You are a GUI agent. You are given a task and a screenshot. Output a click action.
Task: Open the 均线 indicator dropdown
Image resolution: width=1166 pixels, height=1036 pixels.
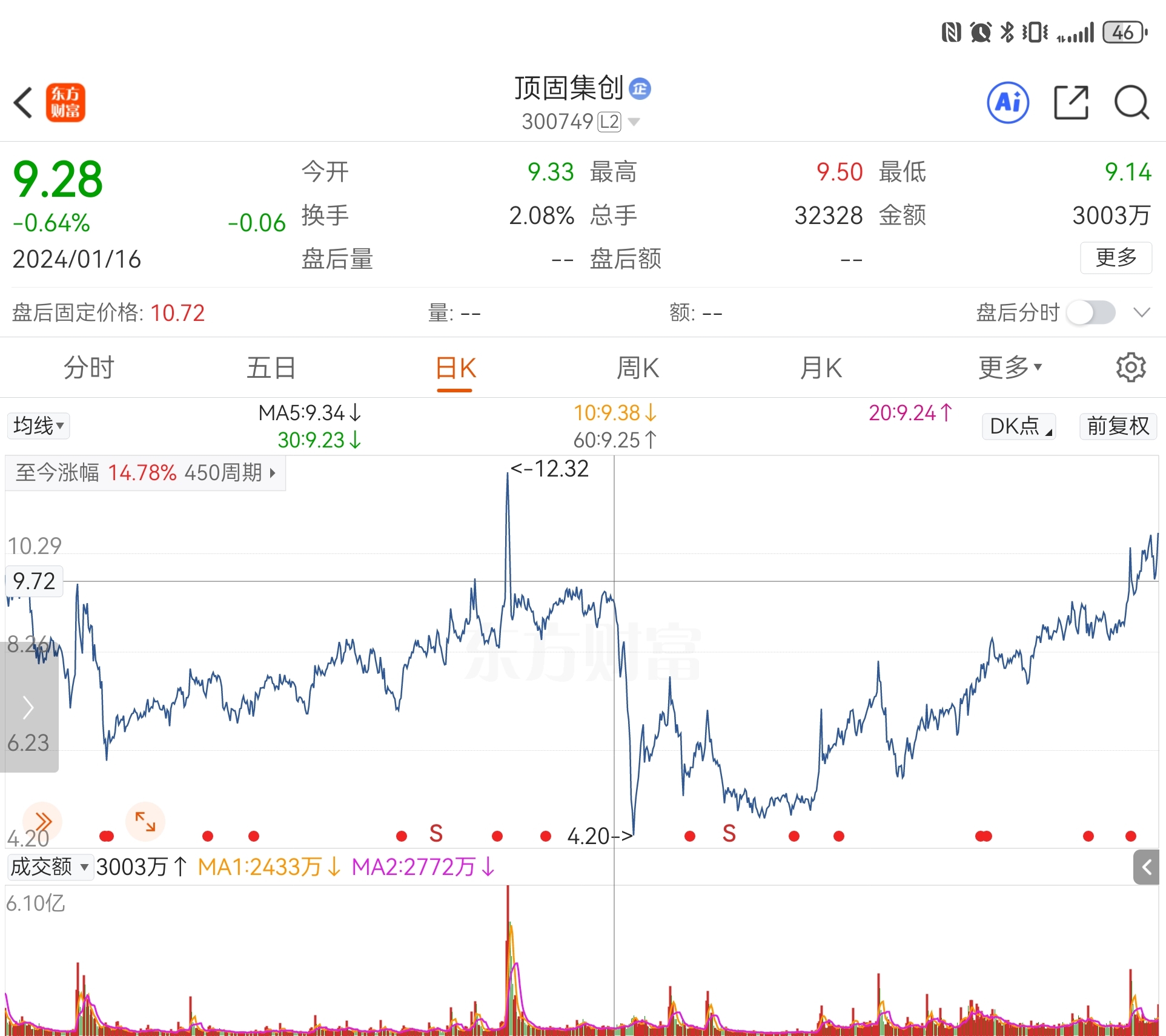tap(38, 426)
